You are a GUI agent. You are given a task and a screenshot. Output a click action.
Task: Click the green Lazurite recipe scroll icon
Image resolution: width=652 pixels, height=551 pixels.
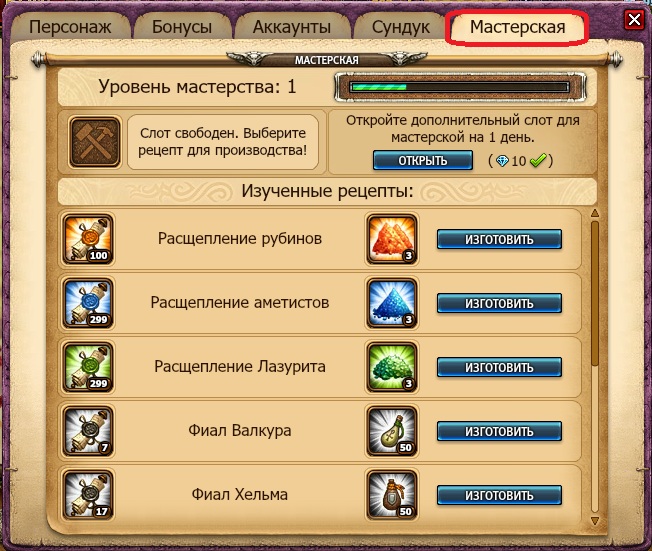[88, 367]
